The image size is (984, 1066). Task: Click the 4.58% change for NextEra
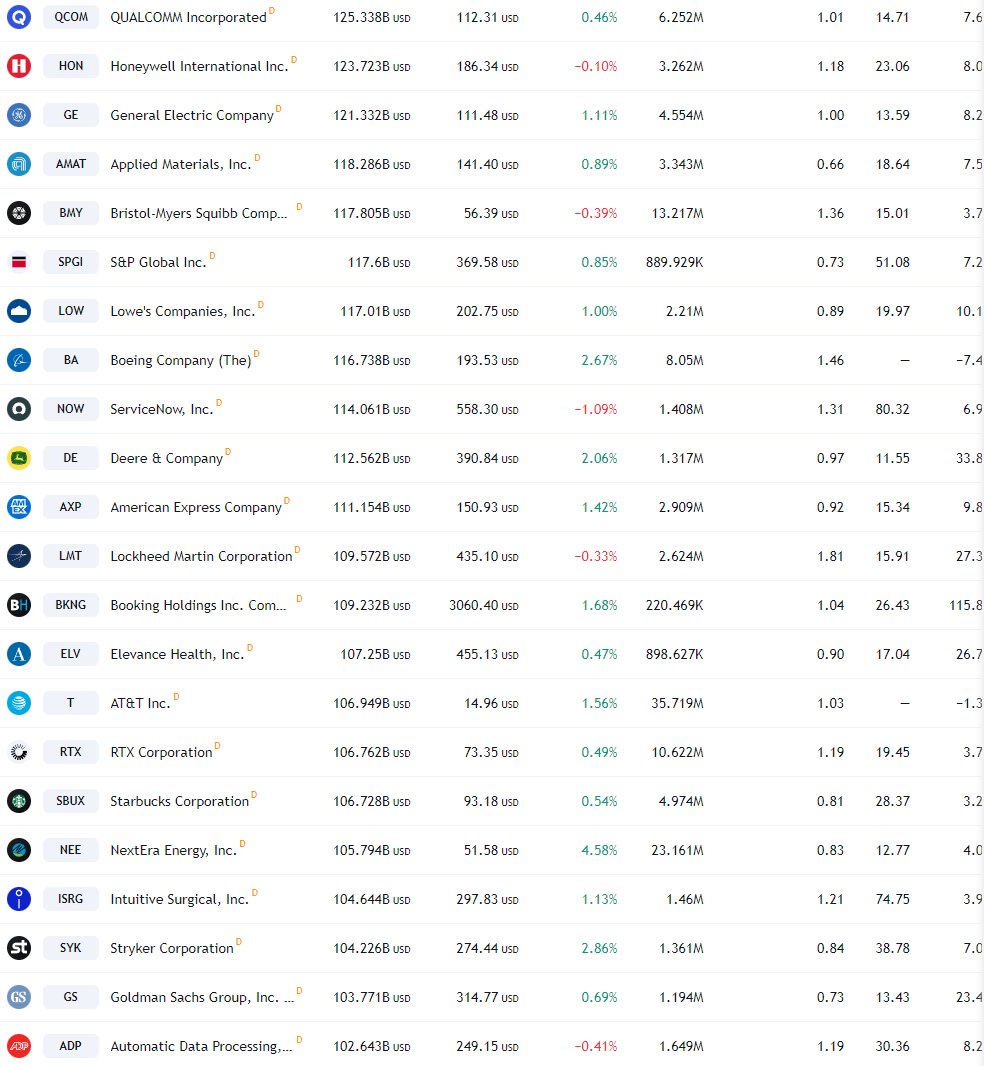coord(599,850)
